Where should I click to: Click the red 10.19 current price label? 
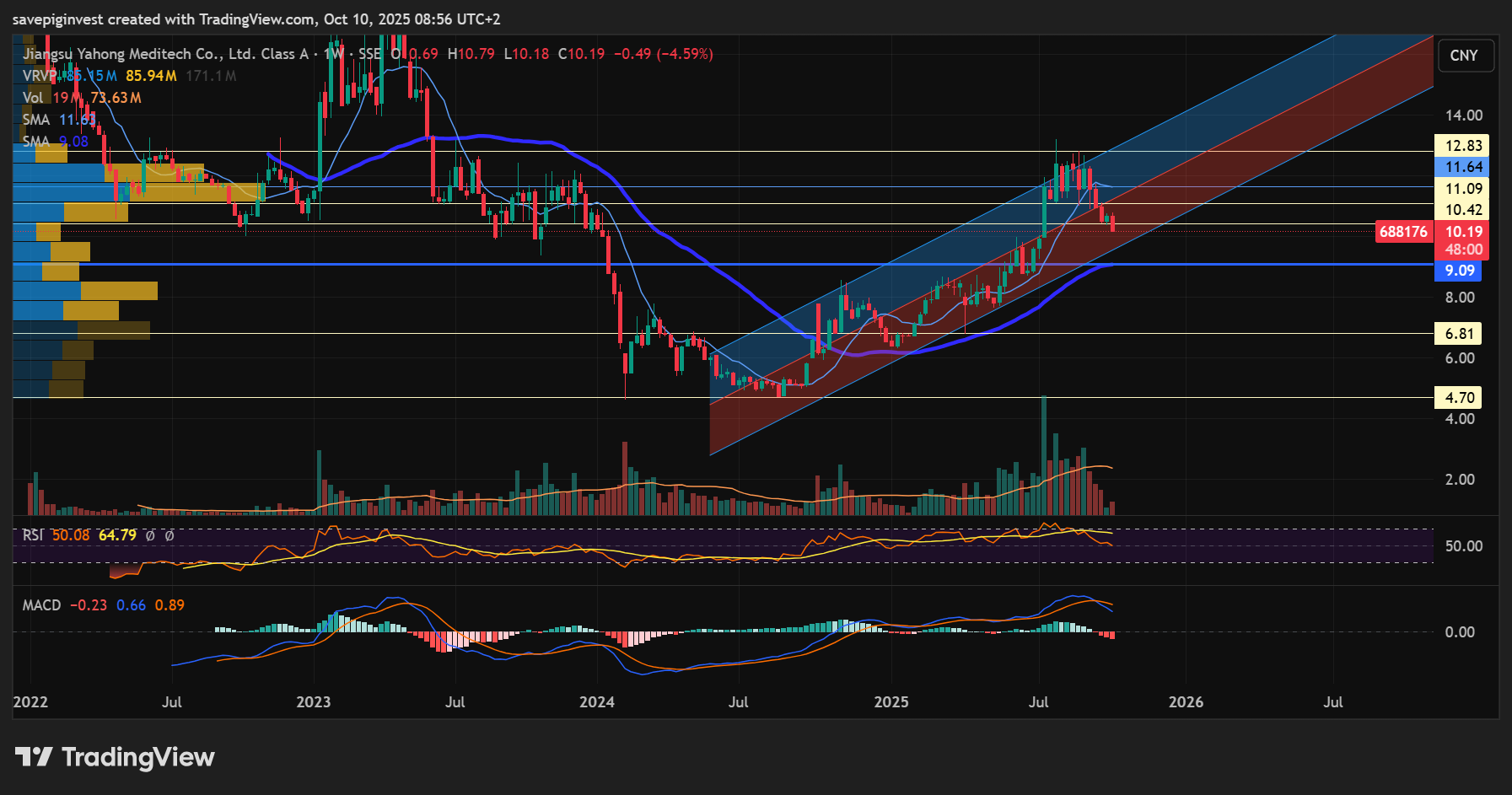[1463, 232]
